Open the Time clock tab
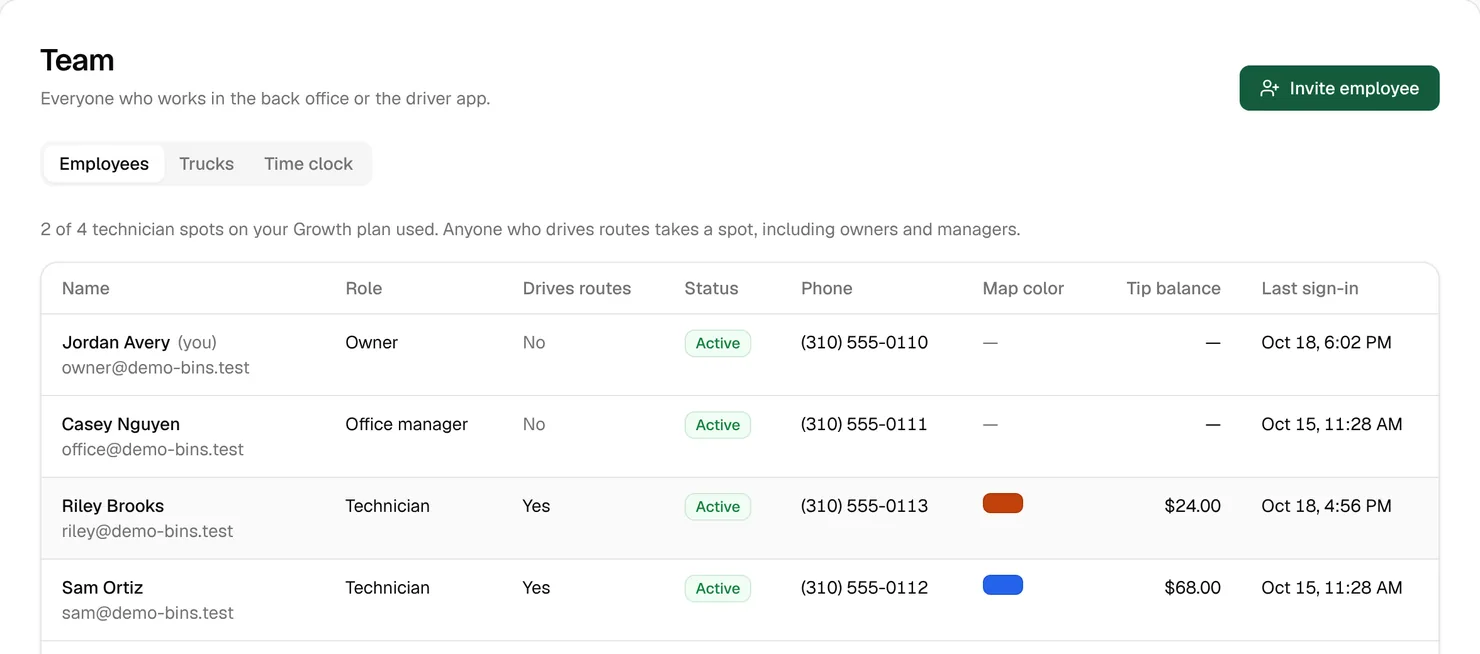The width and height of the screenshot is (1480, 654). [x=308, y=164]
